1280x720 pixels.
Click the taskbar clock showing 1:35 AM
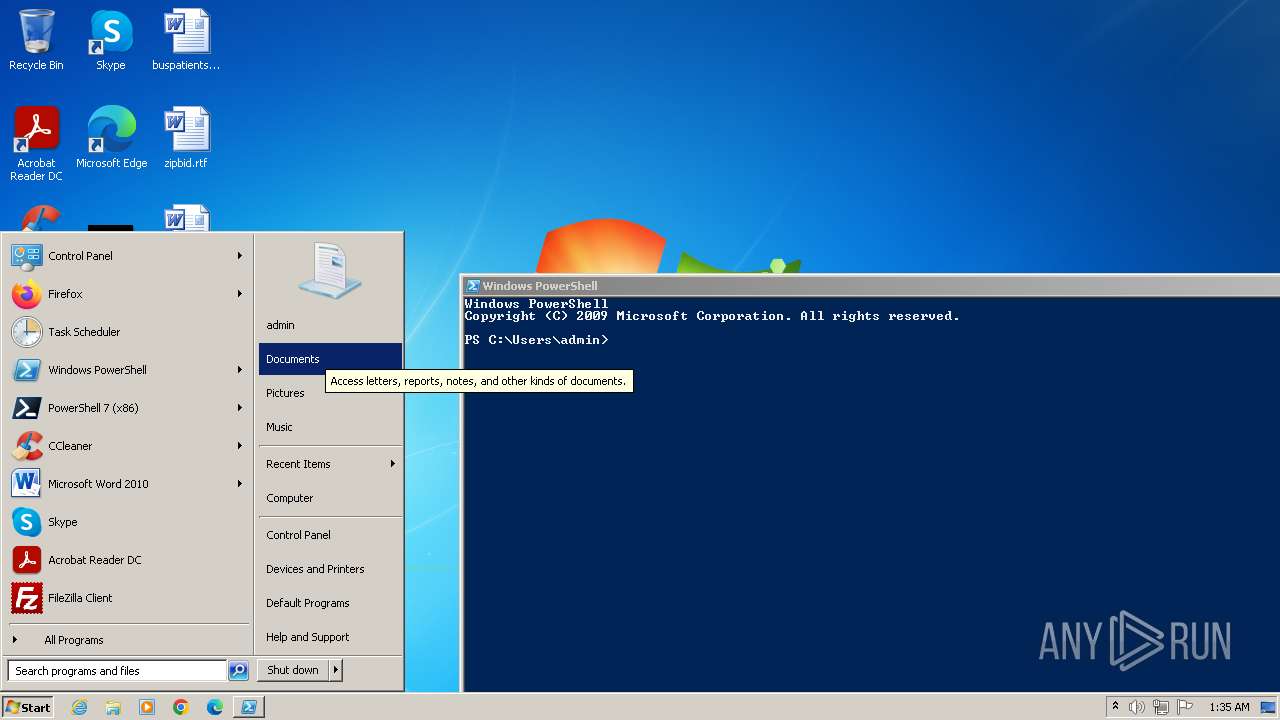(1229, 707)
